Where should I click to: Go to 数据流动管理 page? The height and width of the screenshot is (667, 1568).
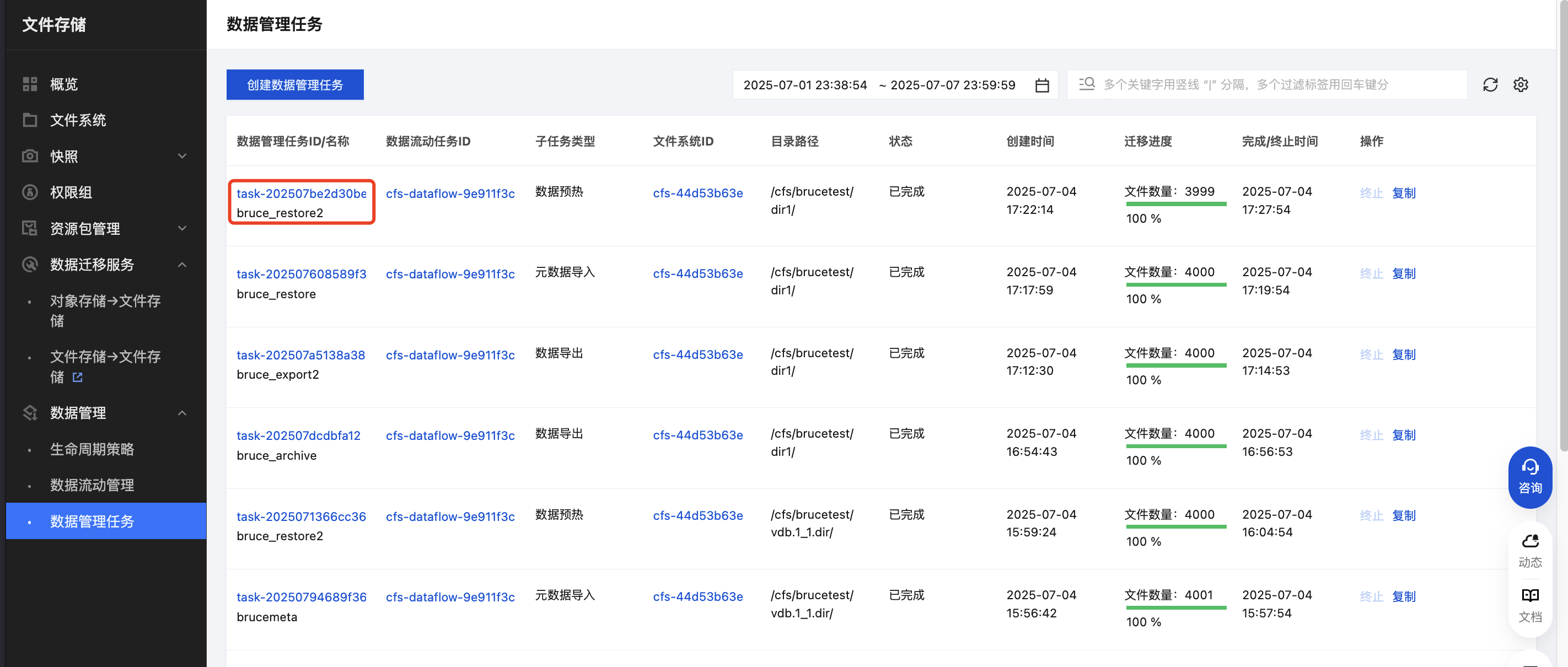[x=92, y=485]
